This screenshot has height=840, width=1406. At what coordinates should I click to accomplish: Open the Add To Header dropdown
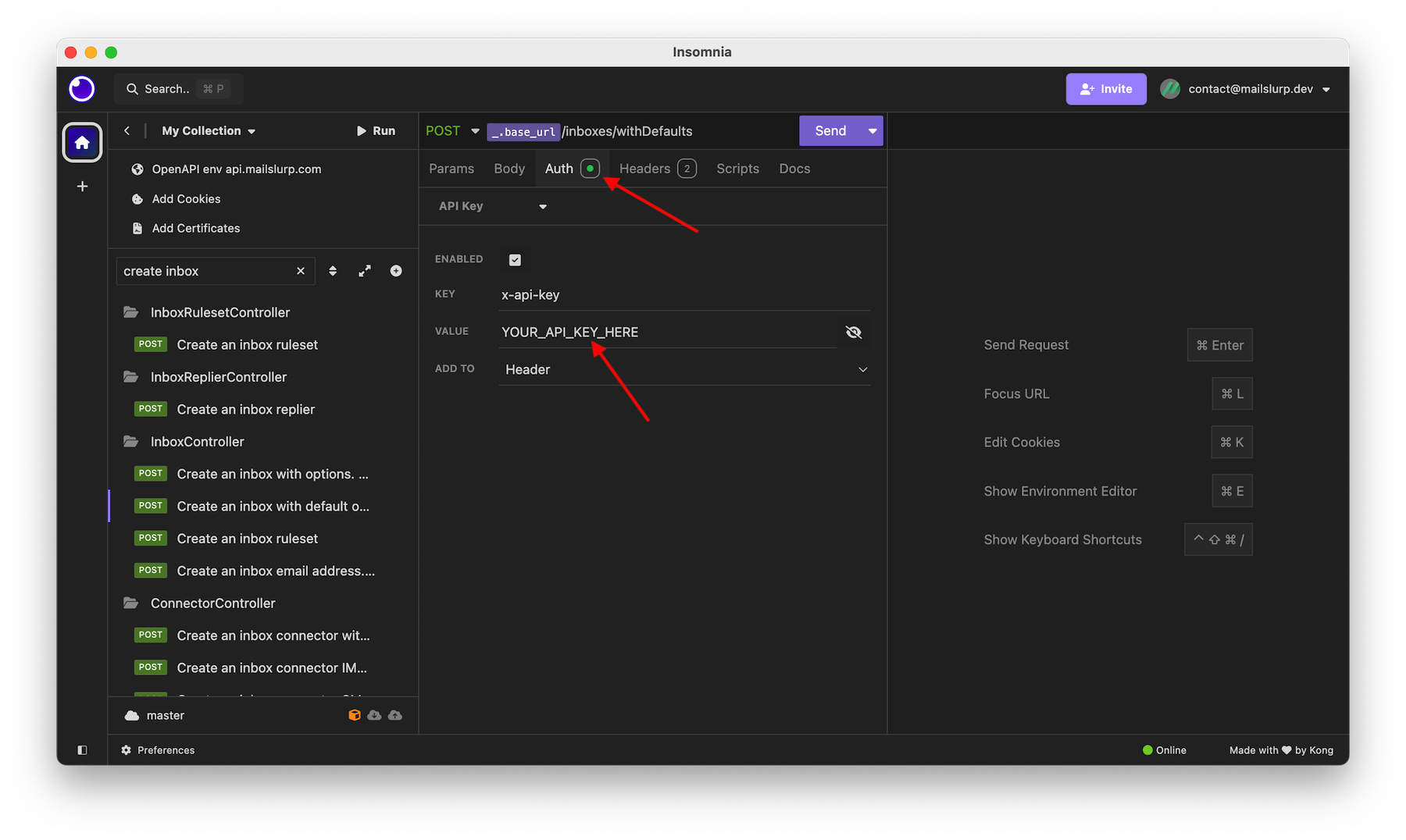point(684,369)
